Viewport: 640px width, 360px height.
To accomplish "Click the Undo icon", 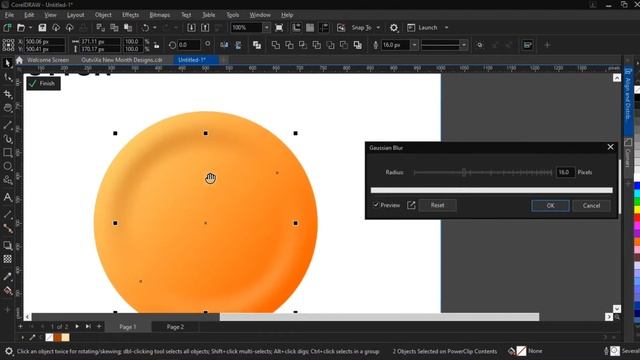I will tap(145, 28).
